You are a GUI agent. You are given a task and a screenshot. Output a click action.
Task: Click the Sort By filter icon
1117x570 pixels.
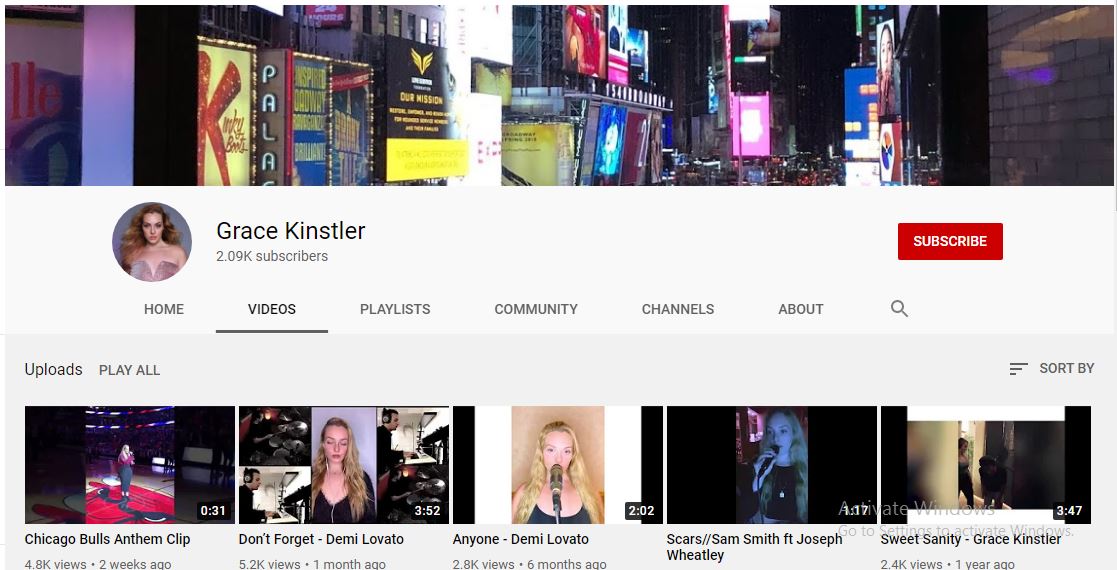(1018, 368)
